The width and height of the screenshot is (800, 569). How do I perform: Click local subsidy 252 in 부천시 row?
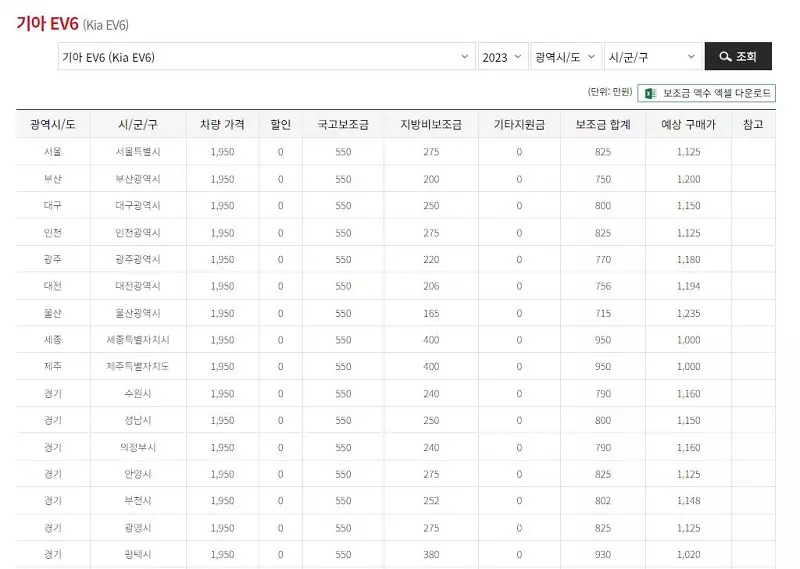(x=431, y=501)
